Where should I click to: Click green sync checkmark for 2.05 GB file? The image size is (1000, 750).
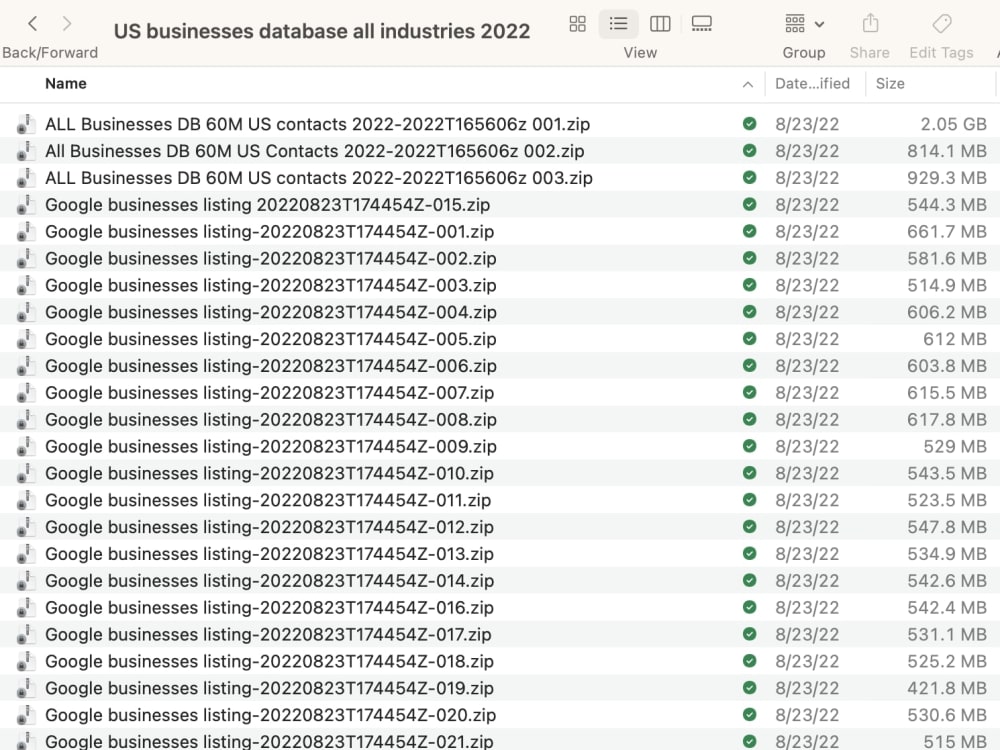[x=750, y=124]
